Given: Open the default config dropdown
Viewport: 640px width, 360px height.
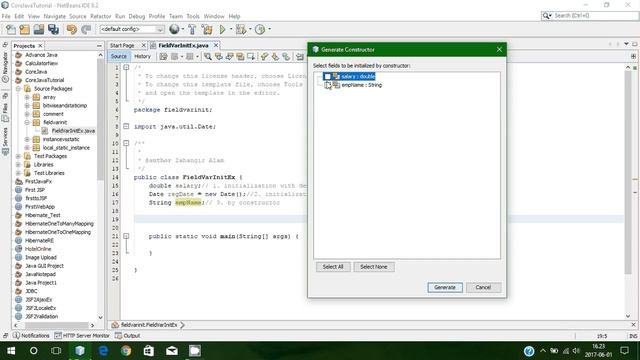Looking at the screenshot, I should pyautogui.click(x=132, y=29).
